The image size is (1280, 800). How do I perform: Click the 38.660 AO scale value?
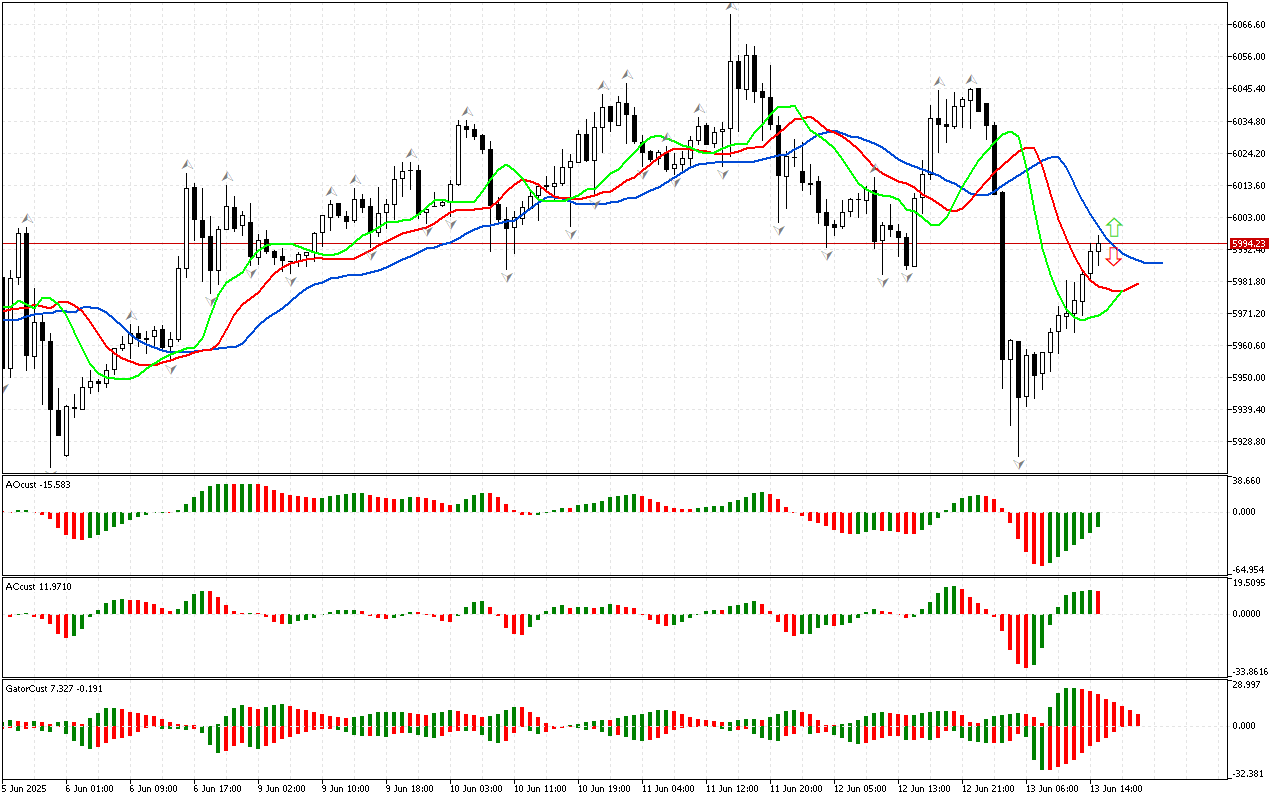[x=1247, y=481]
